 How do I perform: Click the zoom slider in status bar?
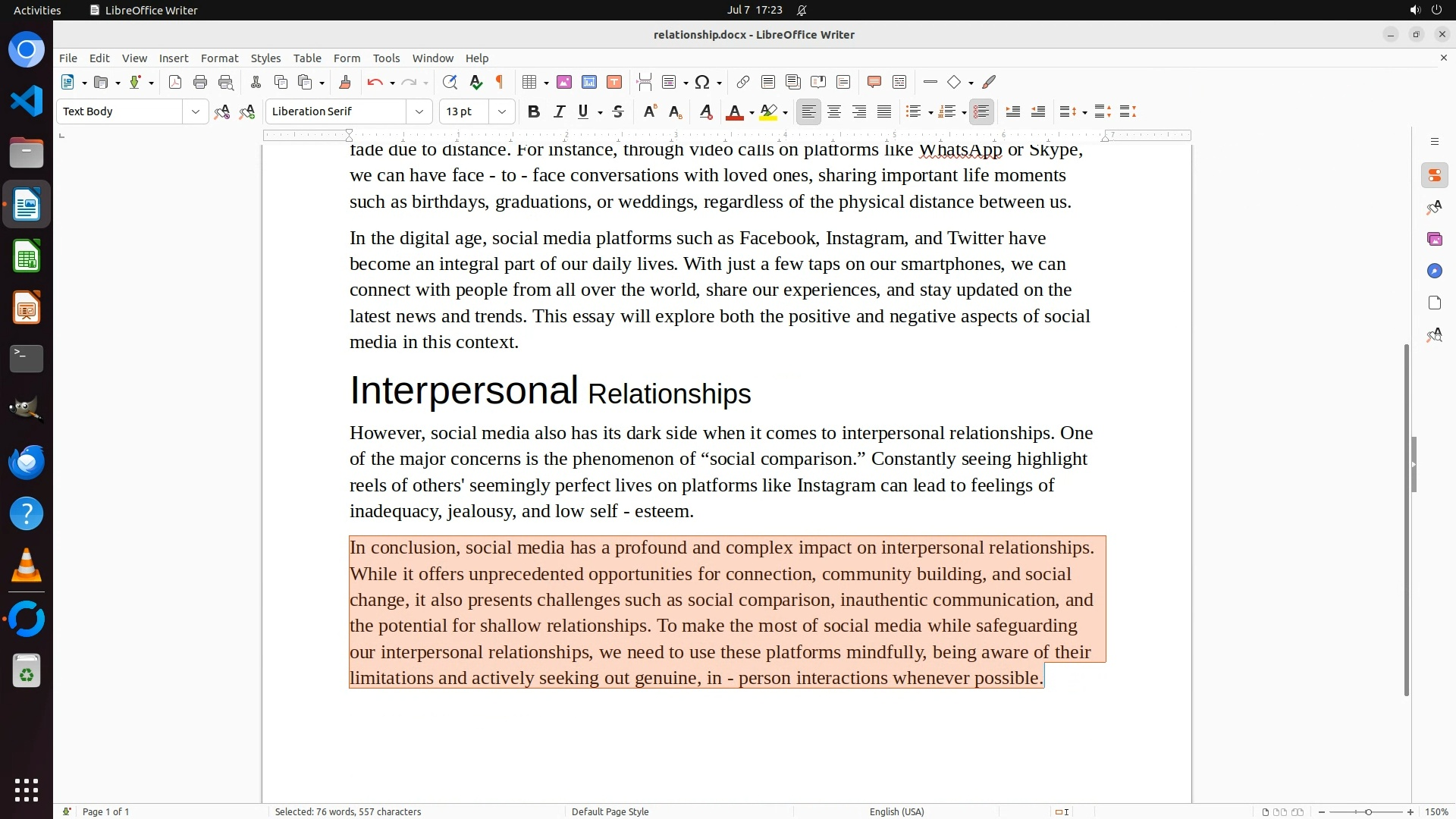tap(1367, 811)
